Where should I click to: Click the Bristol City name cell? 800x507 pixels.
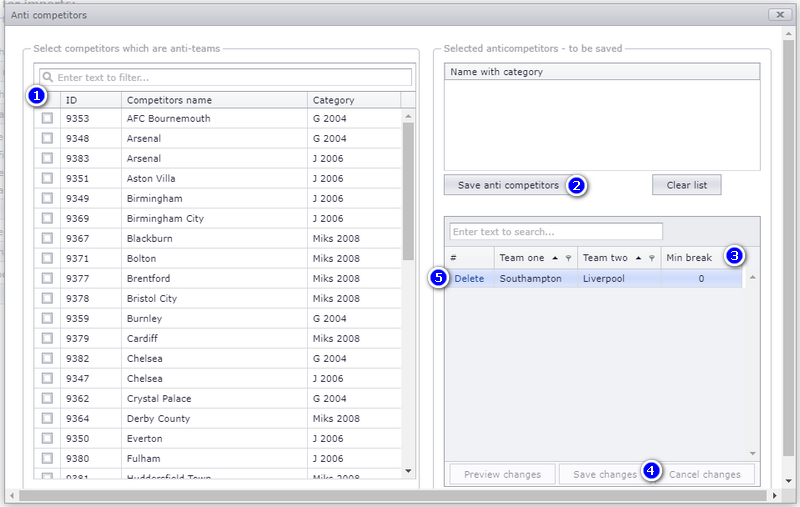pyautogui.click(x=214, y=298)
